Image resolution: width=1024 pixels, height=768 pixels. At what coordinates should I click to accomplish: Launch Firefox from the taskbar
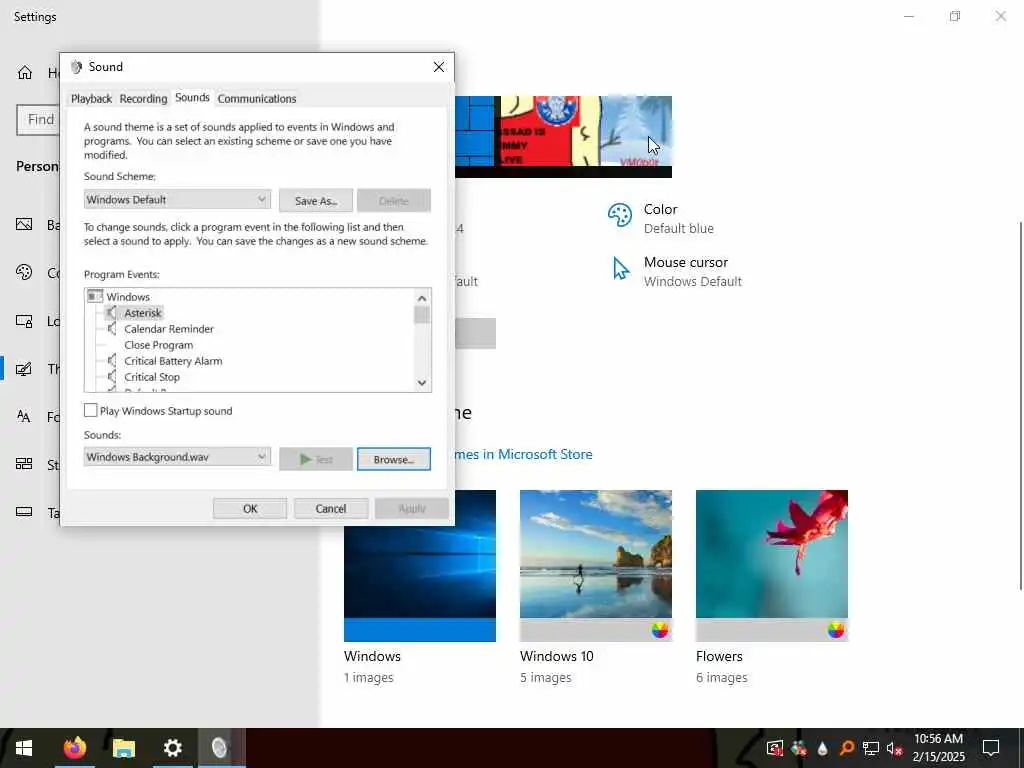point(74,748)
